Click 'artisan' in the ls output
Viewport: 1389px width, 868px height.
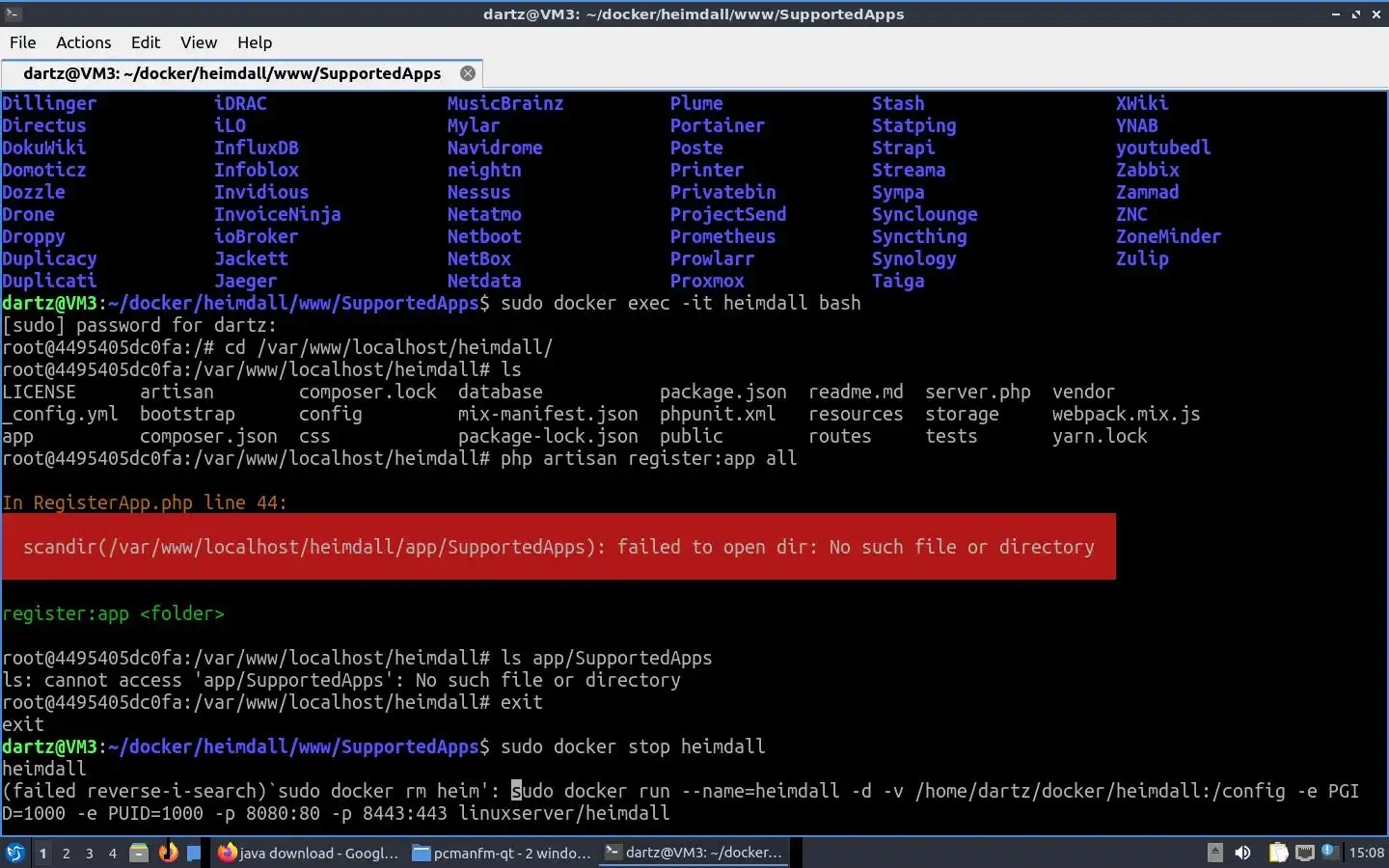click(x=177, y=392)
